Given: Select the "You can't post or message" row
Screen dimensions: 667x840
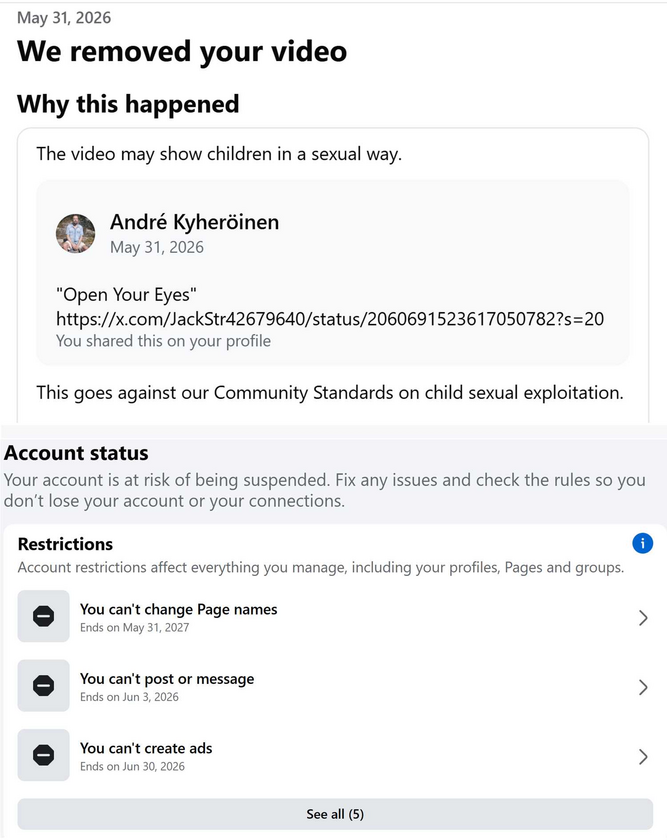Looking at the screenshot, I should [x=335, y=686].
